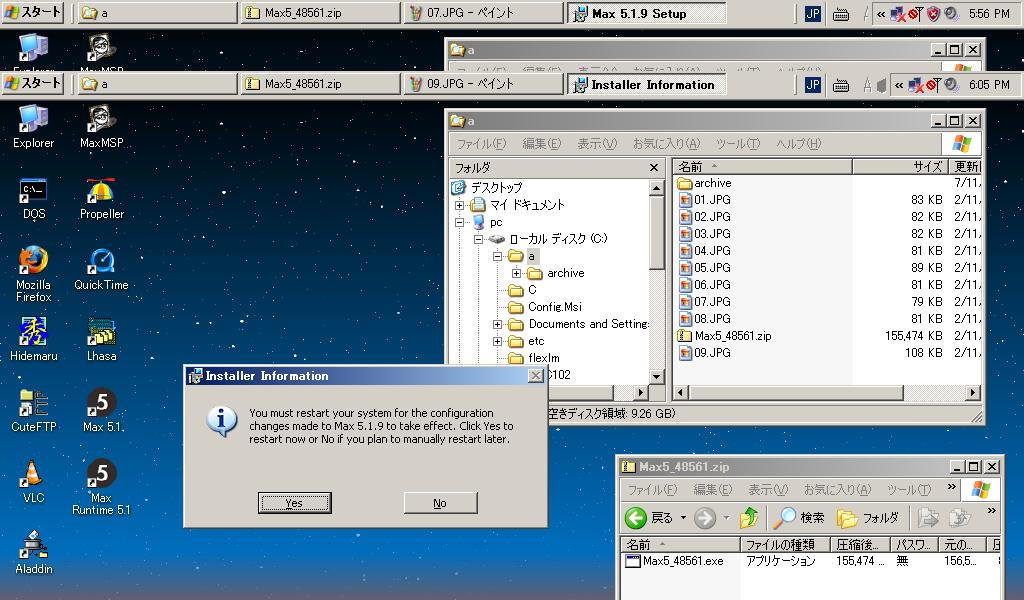This screenshot has width=1024, height=600.
Task: Switch to 09.JPG - ペイント in taskbar
Action: coord(482,85)
